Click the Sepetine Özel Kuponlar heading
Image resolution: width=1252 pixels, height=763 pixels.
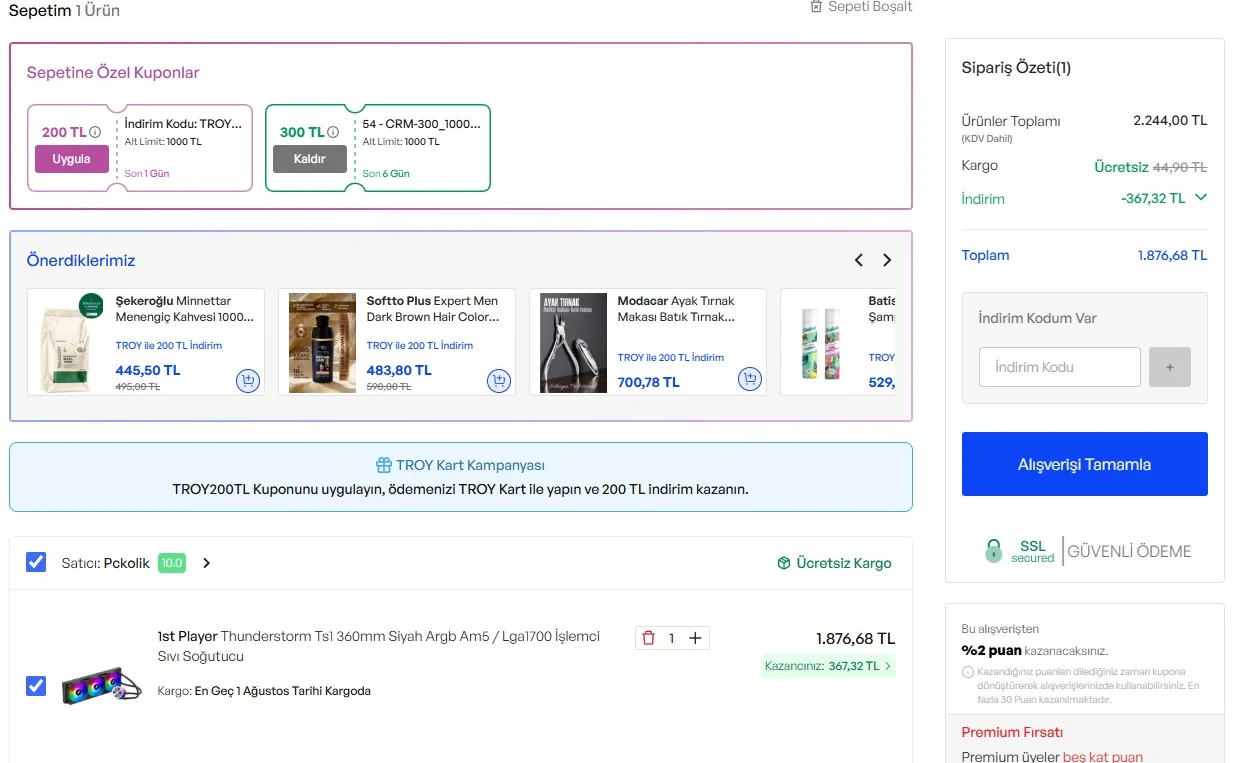tap(113, 72)
